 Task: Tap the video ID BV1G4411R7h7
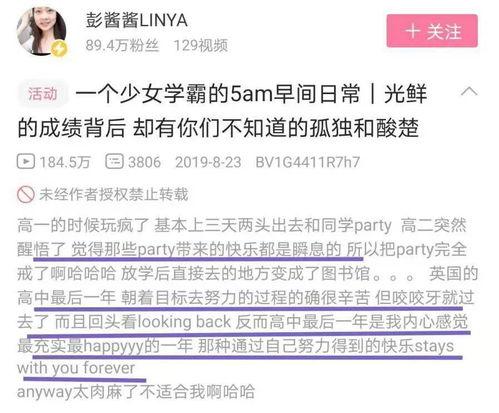coord(308,162)
